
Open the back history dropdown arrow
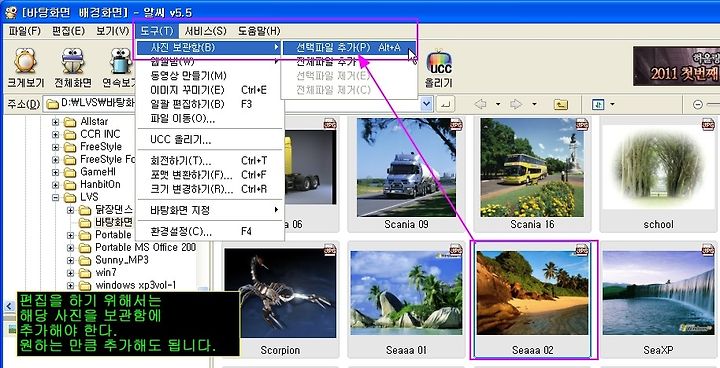pyautogui.click(x=498, y=105)
